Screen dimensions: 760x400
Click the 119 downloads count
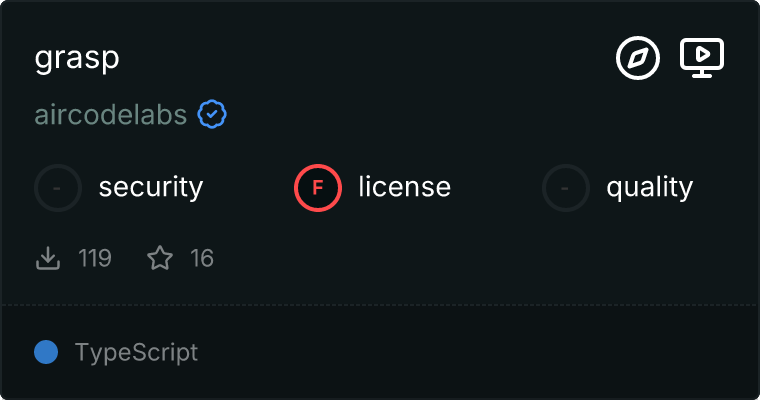click(95, 259)
